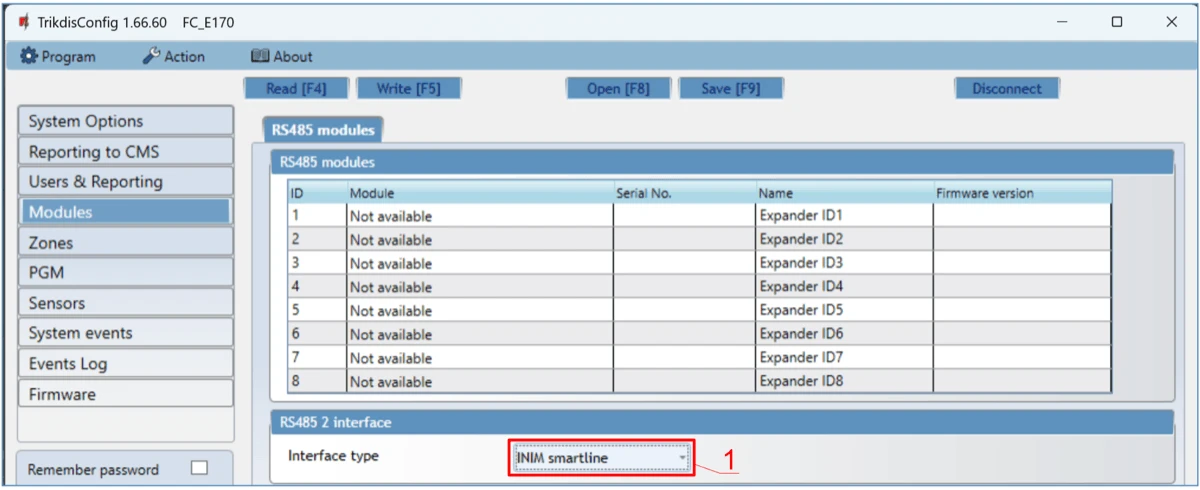Open Reporting to CMS section

pos(125,152)
